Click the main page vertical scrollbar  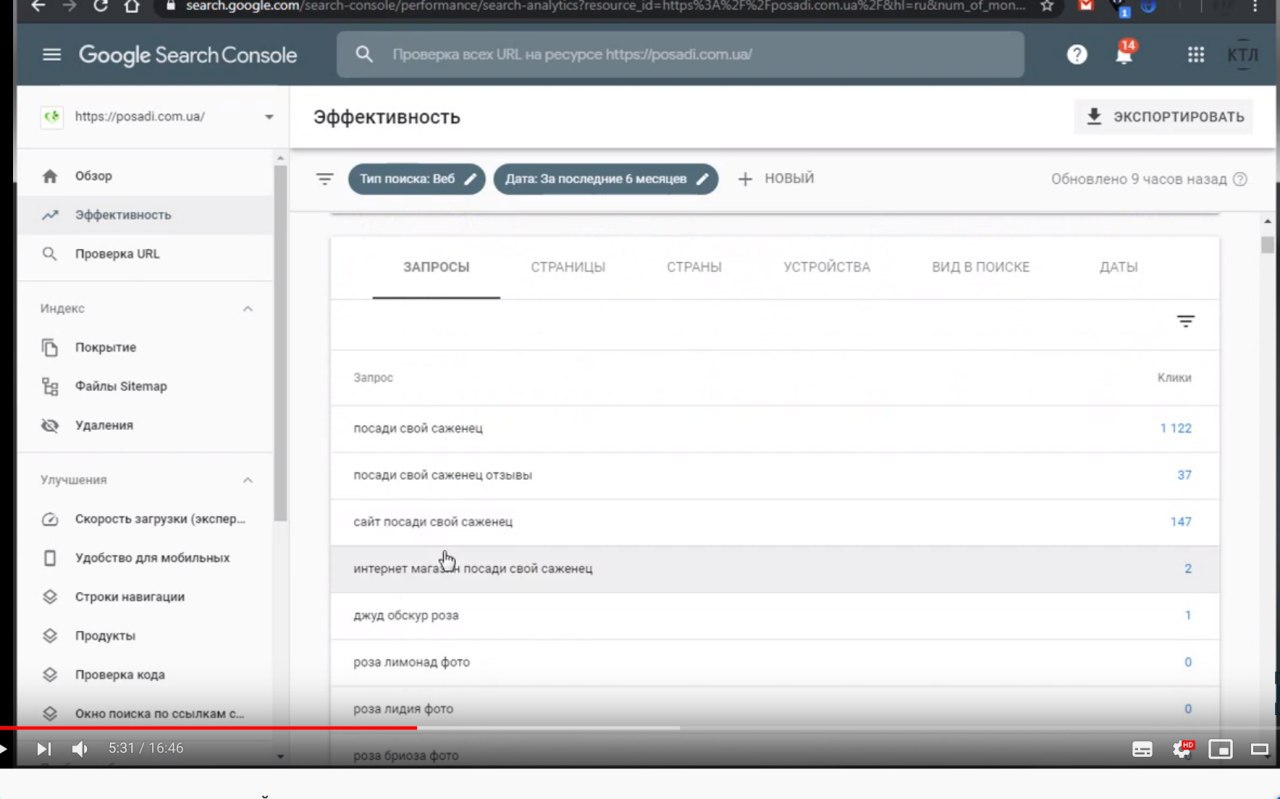point(1268,245)
